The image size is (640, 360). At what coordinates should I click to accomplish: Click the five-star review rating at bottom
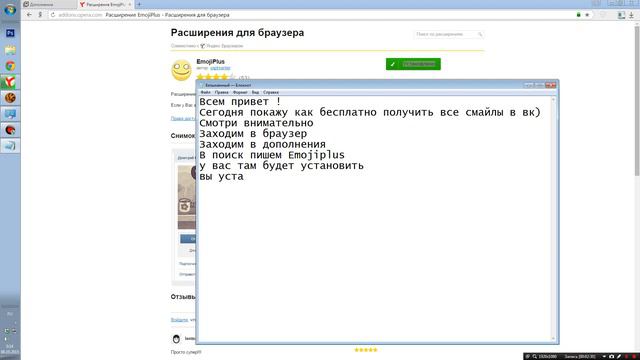pos(366,350)
